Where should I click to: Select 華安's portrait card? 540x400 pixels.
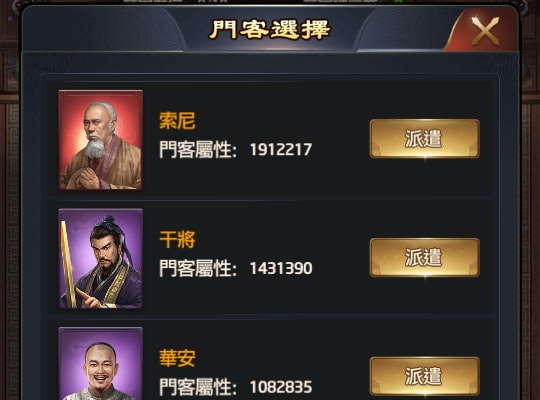pyautogui.click(x=101, y=363)
